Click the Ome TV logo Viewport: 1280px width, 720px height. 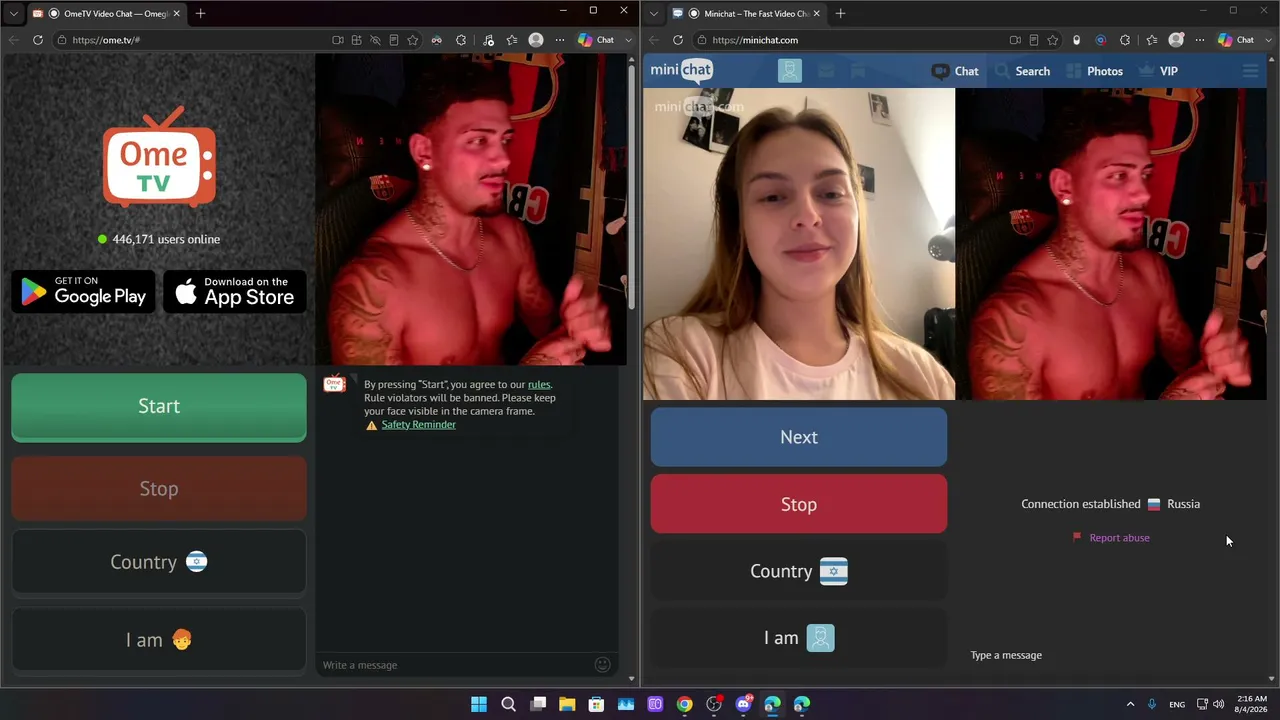pos(159,156)
